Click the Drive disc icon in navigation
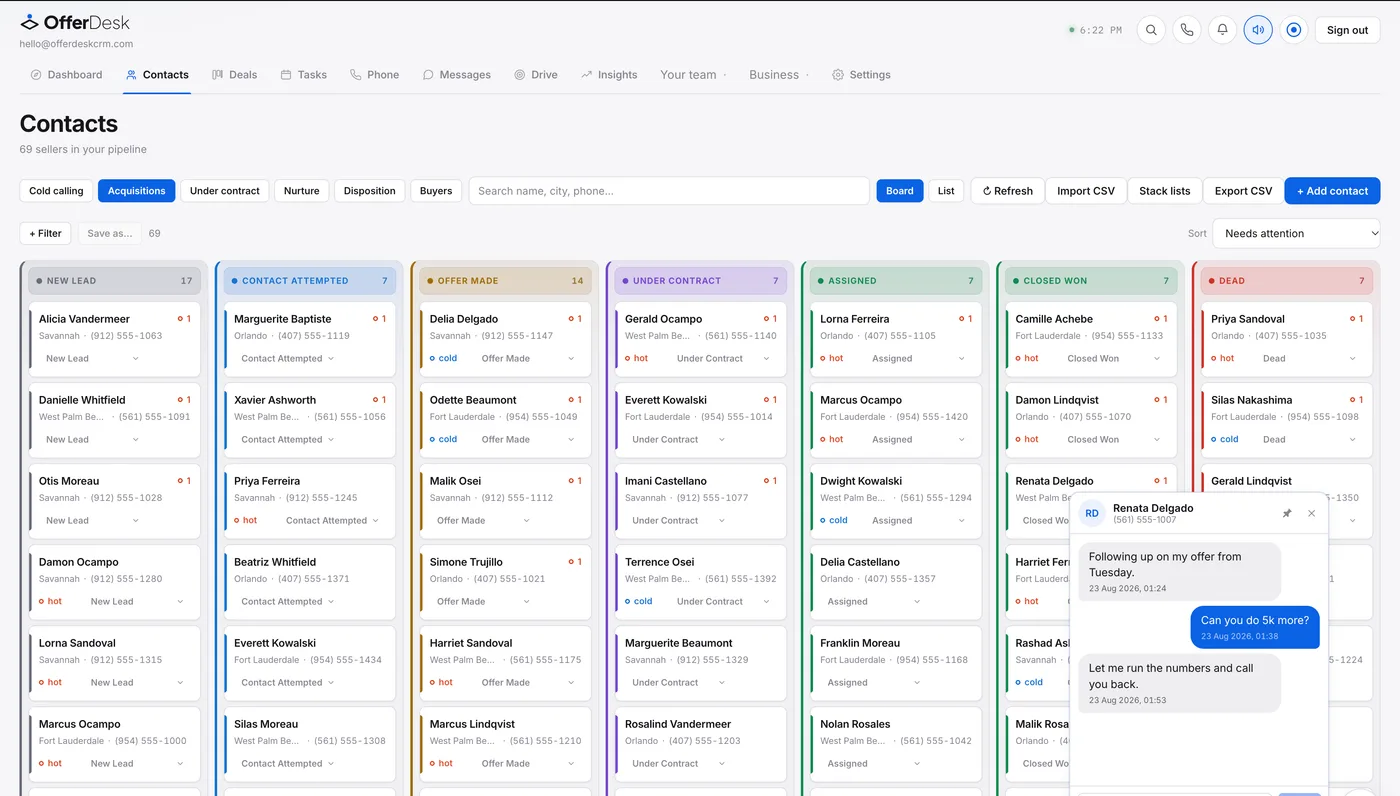1400x796 pixels. [520, 75]
